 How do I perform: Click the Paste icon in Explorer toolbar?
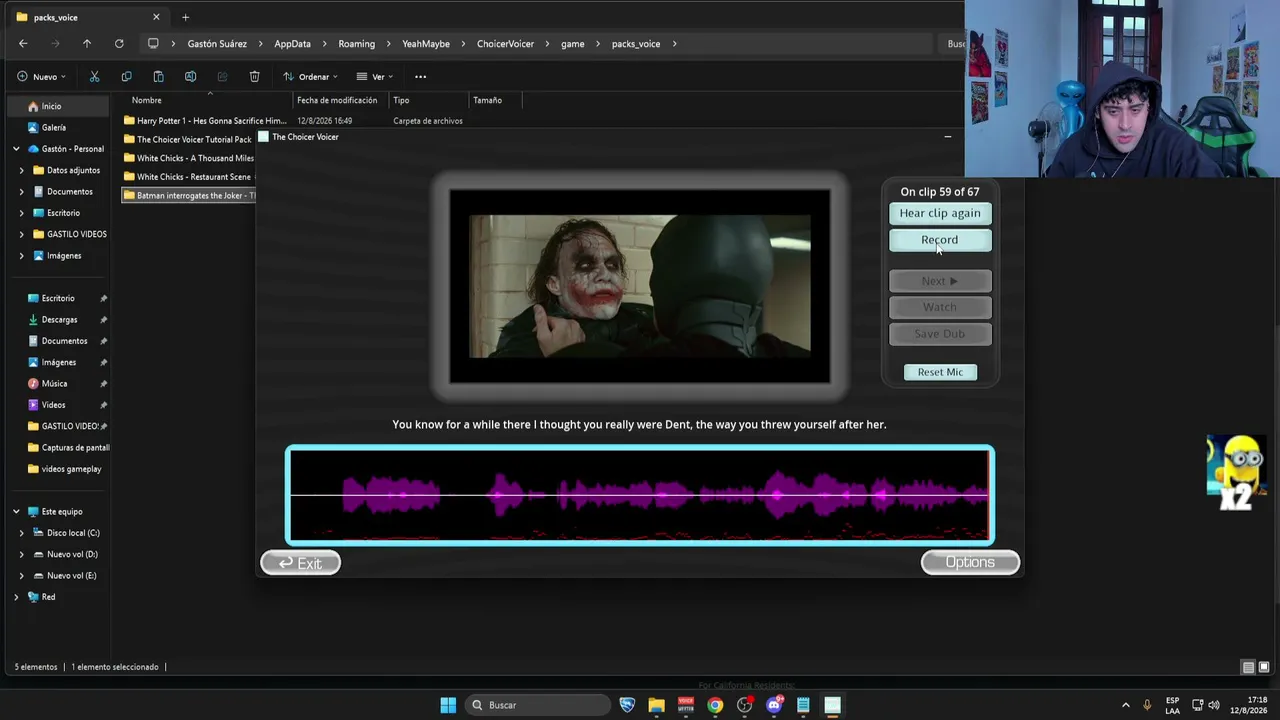coord(158,77)
